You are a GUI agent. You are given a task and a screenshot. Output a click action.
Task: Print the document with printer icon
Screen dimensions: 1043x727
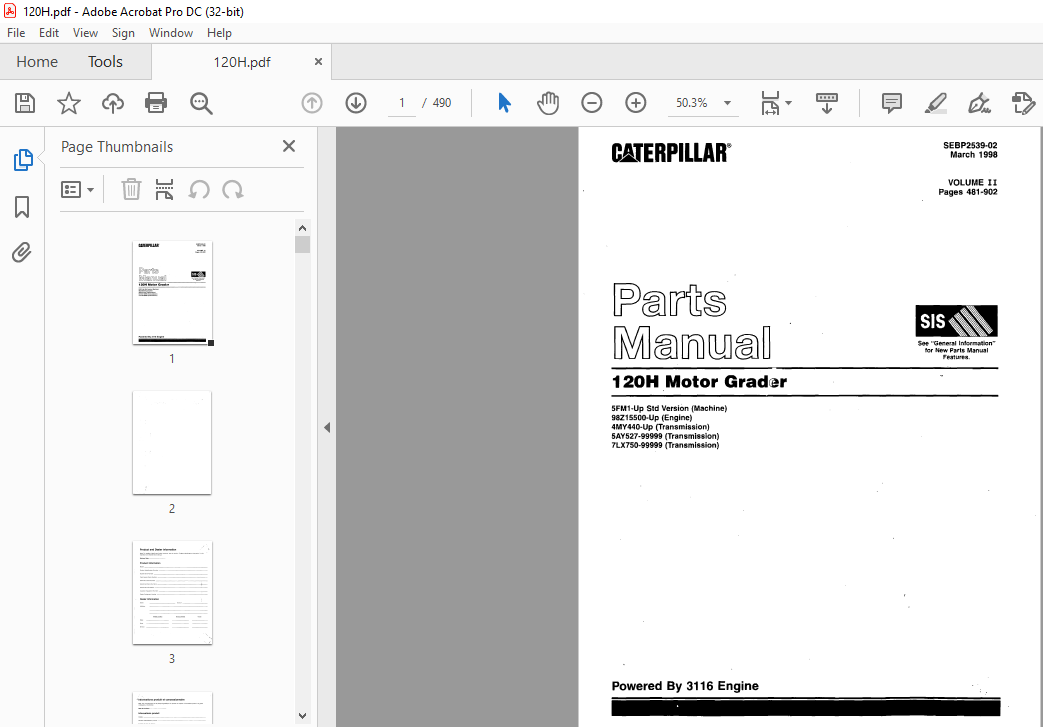coord(156,103)
